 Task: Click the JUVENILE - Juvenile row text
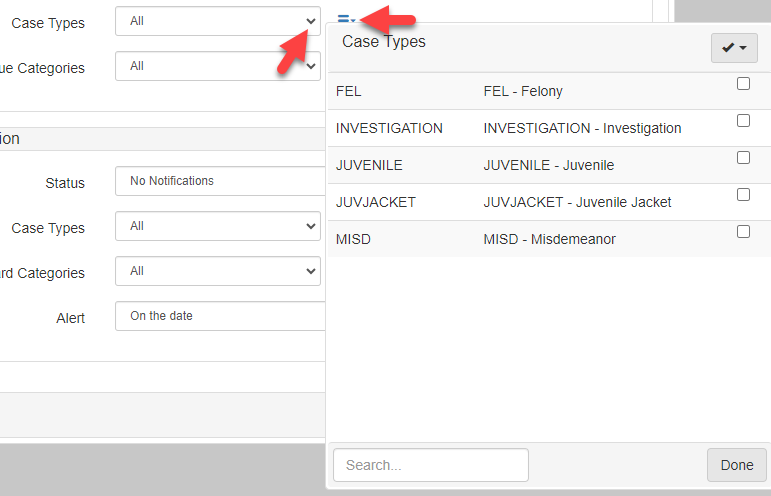[x=548, y=165]
